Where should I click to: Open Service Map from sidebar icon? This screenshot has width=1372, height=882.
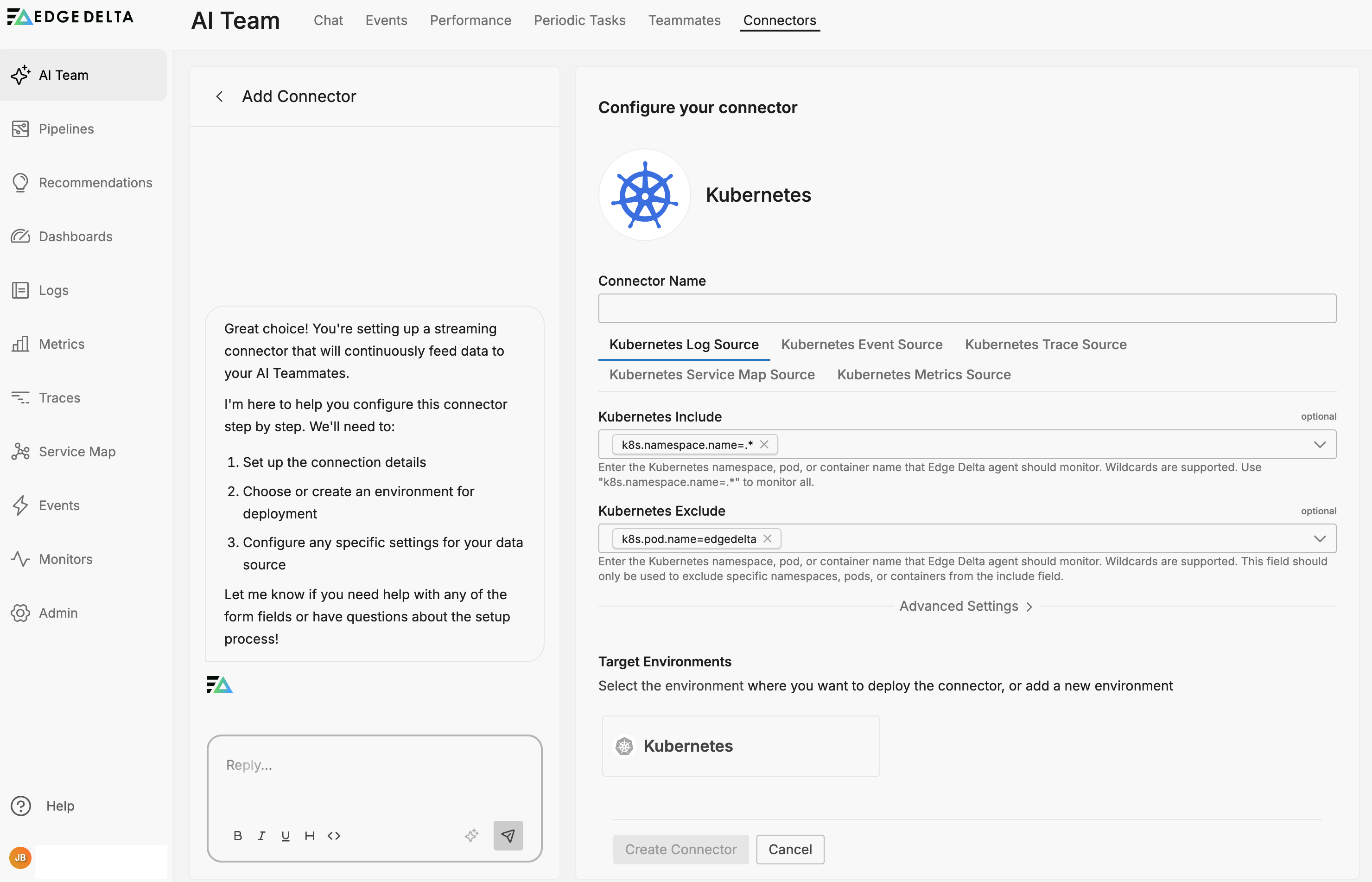coord(20,452)
